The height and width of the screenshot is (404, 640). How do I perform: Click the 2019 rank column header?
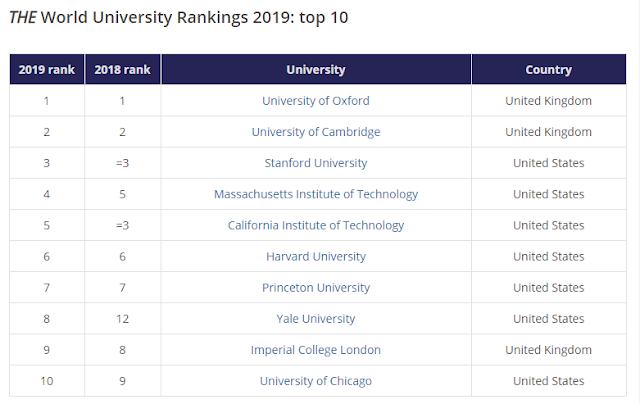coord(47,70)
